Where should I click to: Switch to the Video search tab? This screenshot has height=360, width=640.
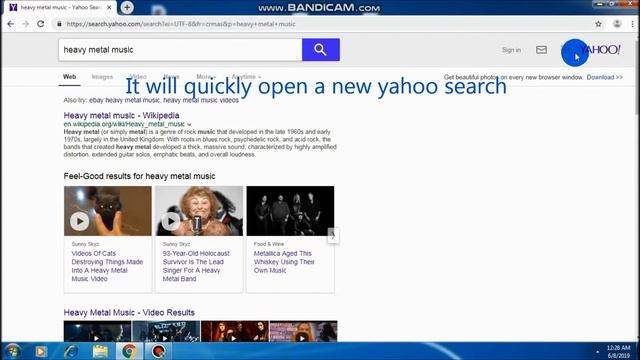138,77
